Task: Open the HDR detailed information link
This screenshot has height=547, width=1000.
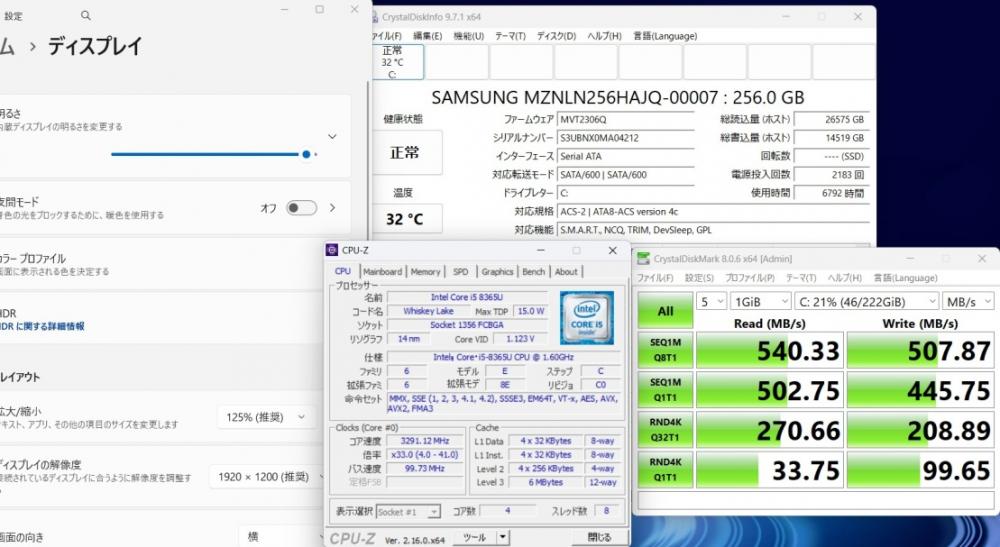Action: pos(42,326)
